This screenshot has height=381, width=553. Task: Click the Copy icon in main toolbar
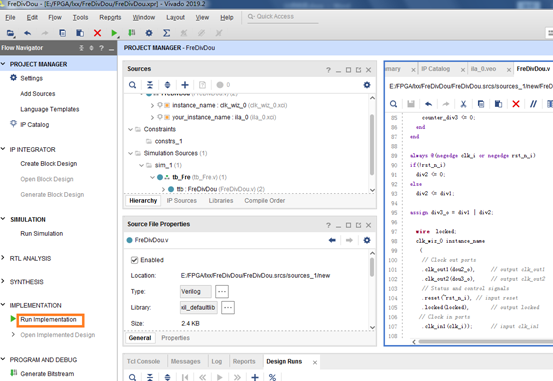tap(62, 33)
